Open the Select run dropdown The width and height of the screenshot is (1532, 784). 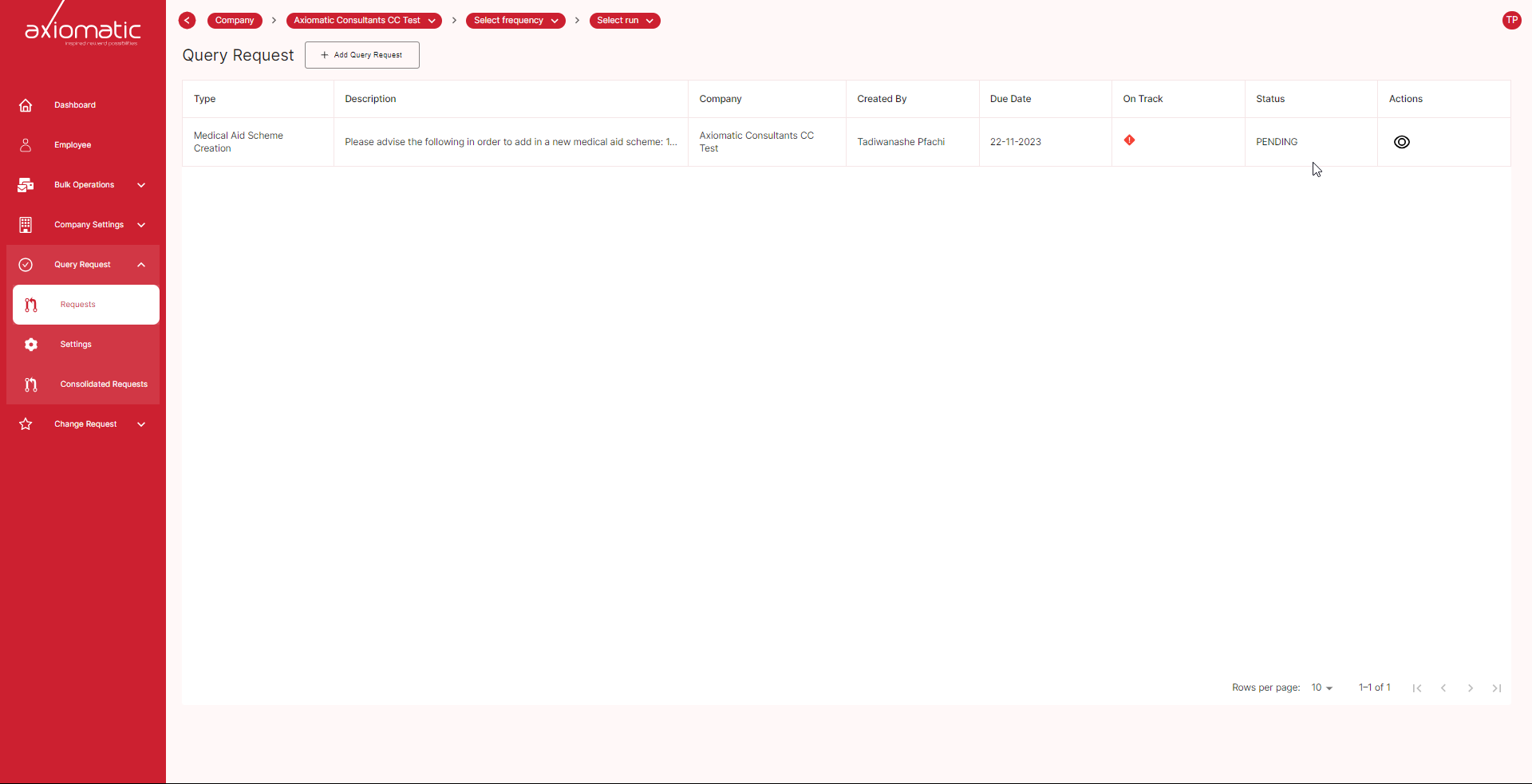click(625, 21)
